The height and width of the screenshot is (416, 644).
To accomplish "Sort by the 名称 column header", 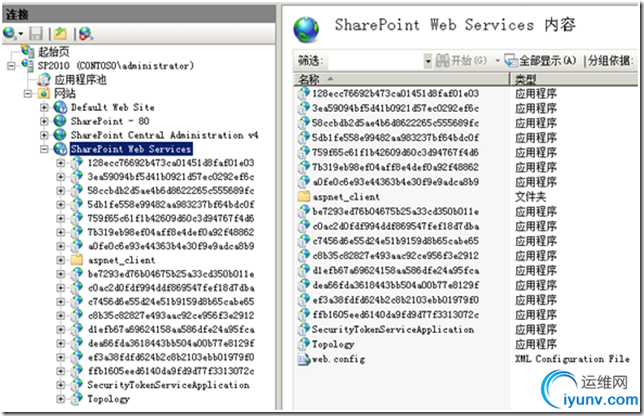I will pos(402,78).
